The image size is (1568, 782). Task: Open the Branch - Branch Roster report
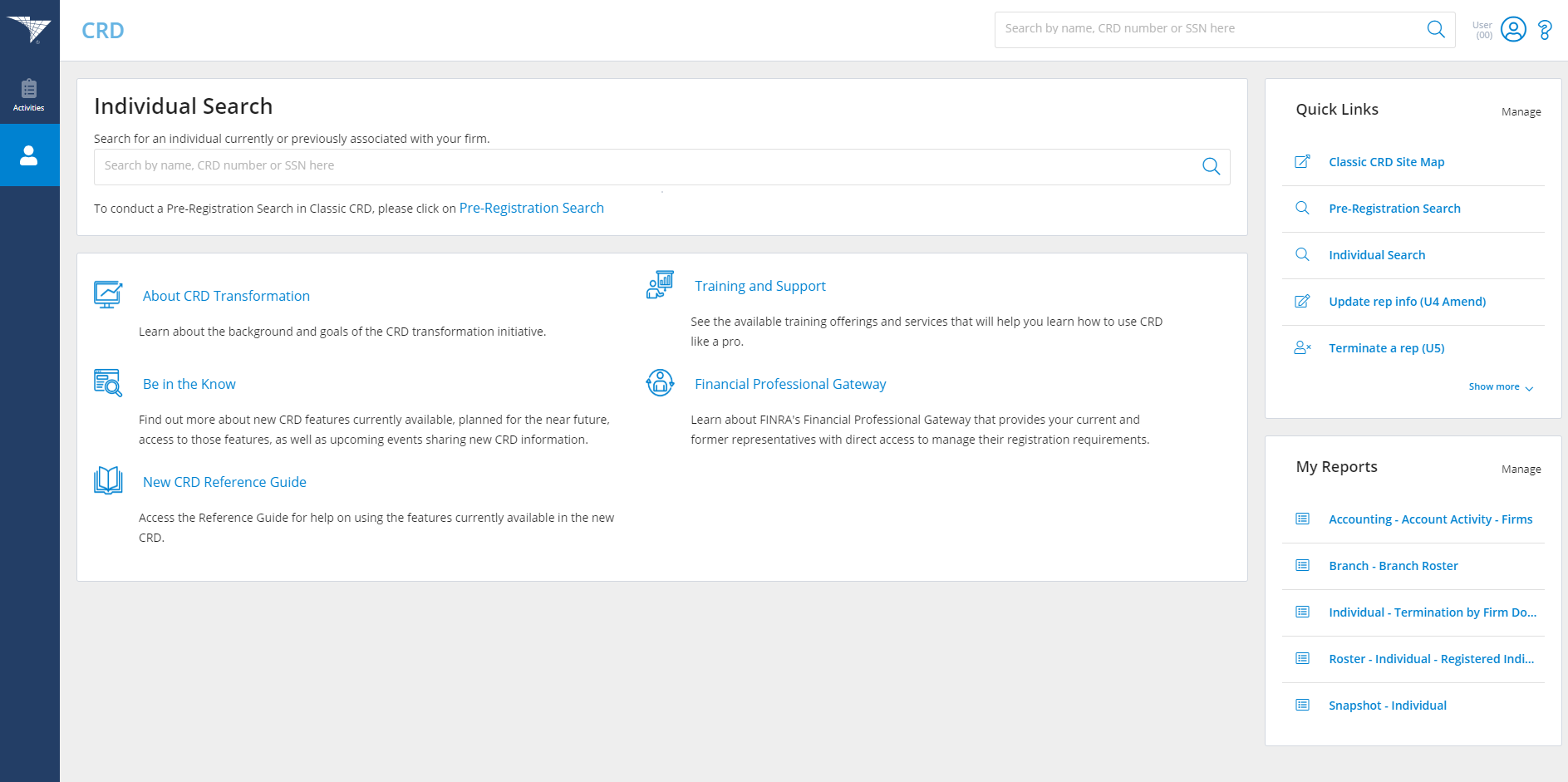click(x=1394, y=565)
